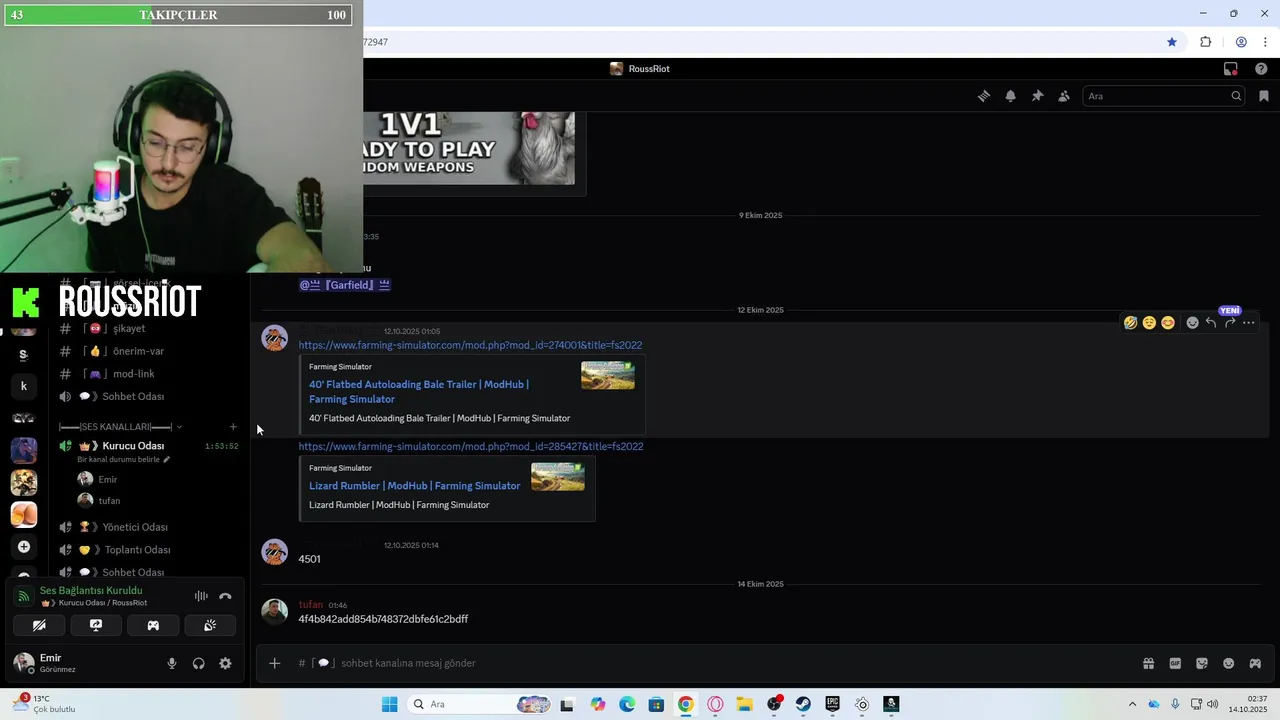
Task: Open the "Ses Bağlantısı Kuruldu" connection details
Action: [91, 590]
